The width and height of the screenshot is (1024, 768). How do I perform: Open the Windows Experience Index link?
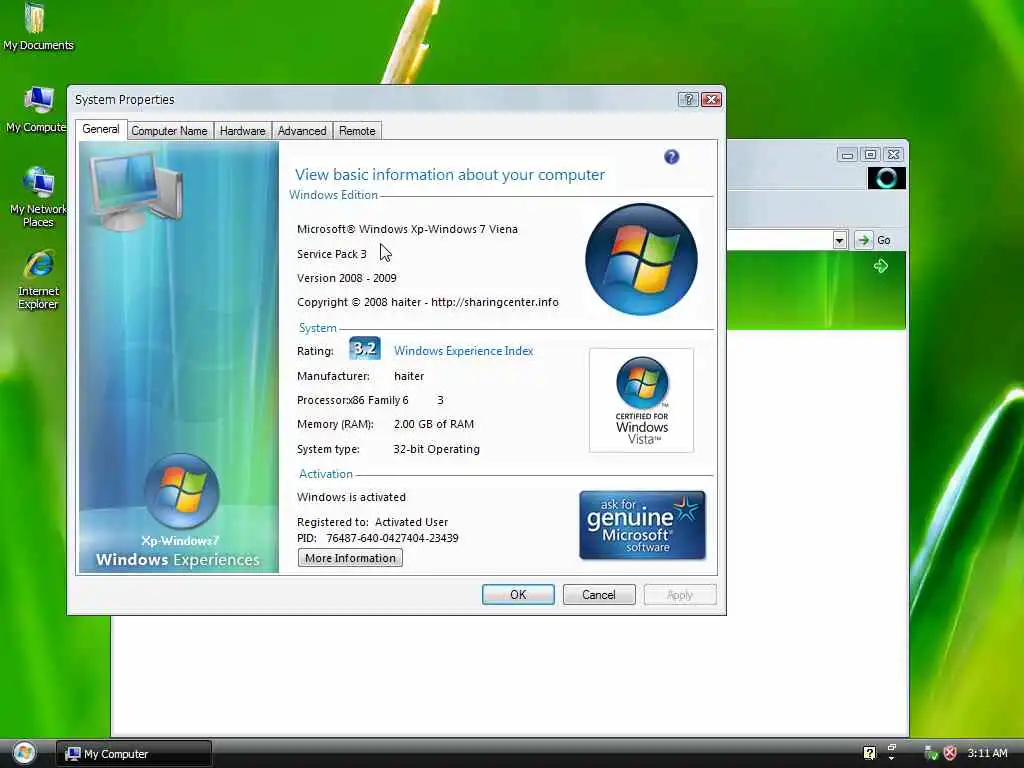click(x=464, y=351)
